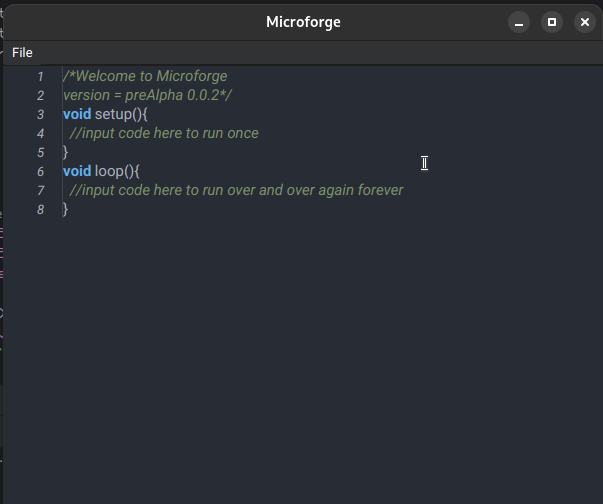Select line number 2 in the gutter
This screenshot has width=603, height=504.
pos(40,95)
